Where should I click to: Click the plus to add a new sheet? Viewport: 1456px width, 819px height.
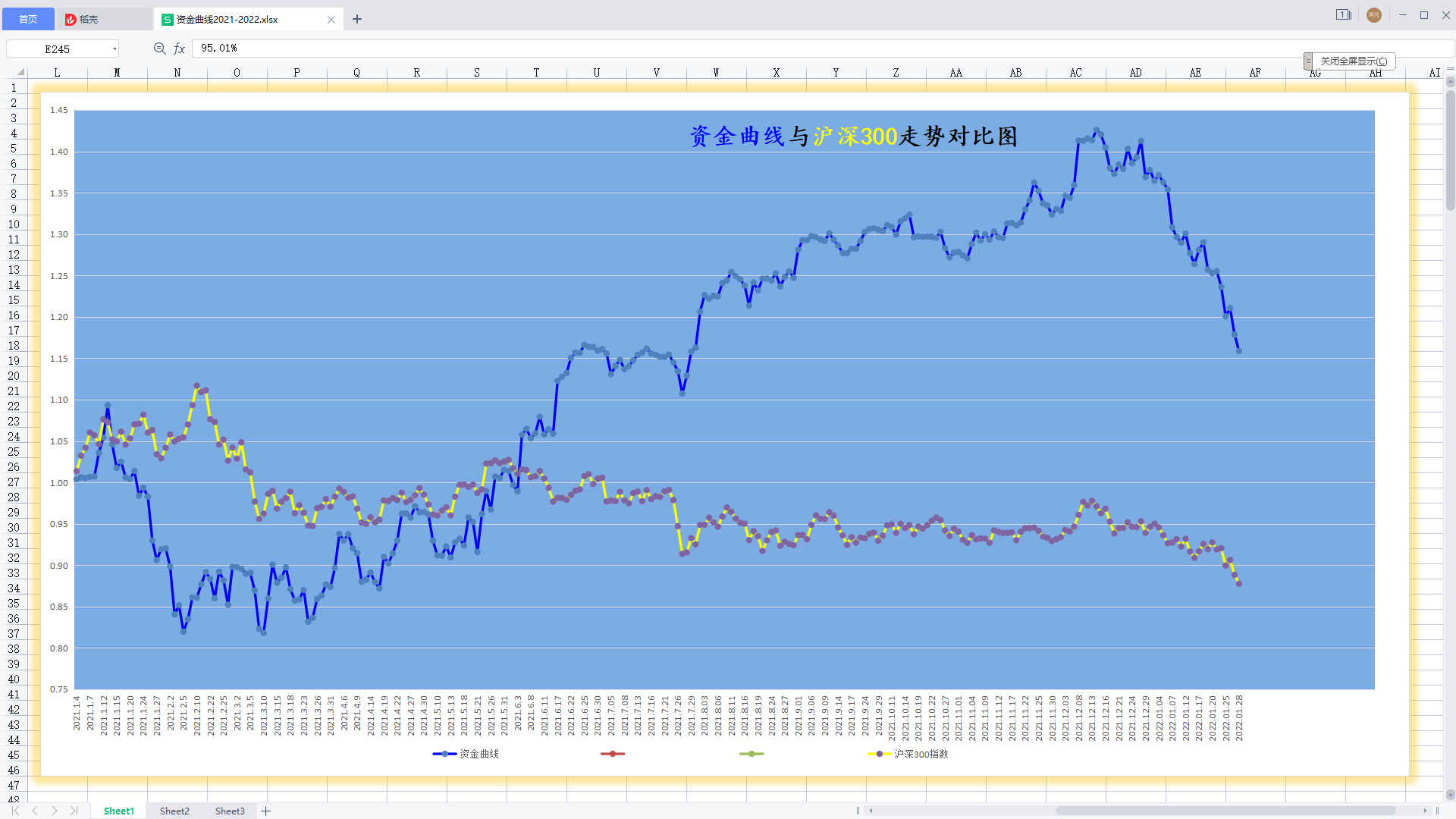pos(266,811)
